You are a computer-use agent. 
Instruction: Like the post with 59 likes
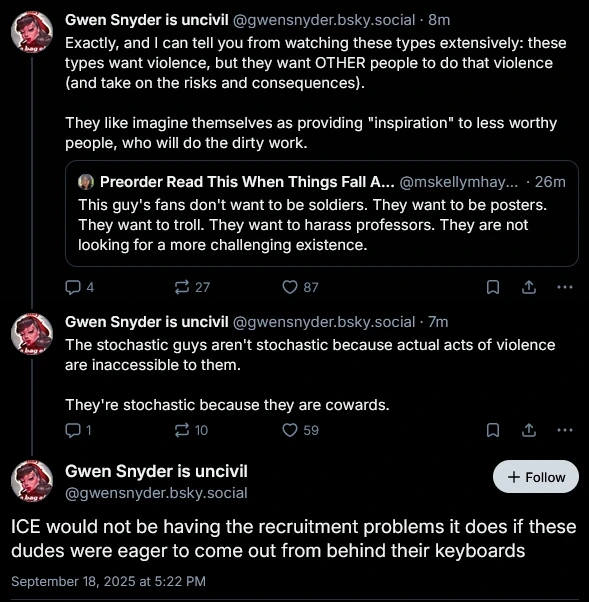(x=300, y=430)
